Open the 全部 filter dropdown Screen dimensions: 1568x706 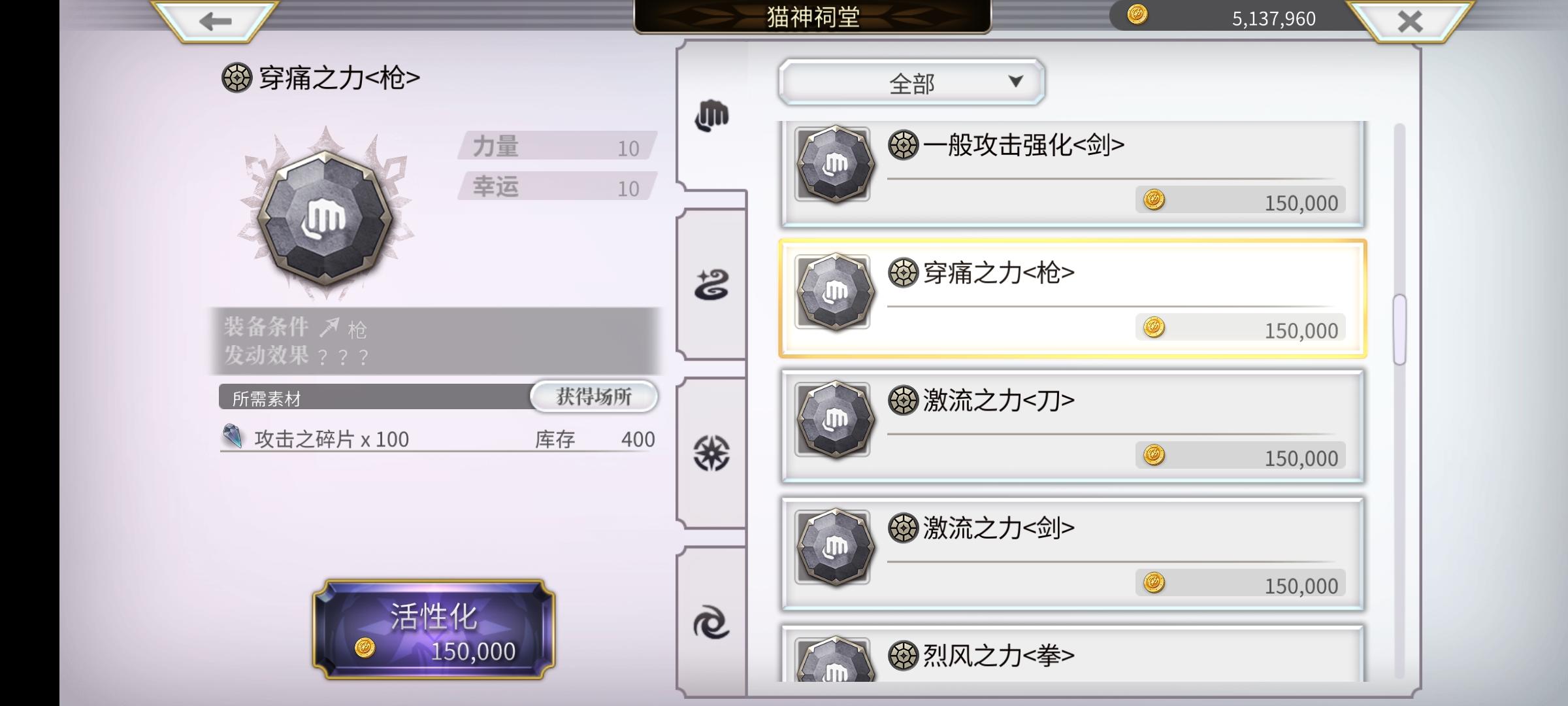911,82
